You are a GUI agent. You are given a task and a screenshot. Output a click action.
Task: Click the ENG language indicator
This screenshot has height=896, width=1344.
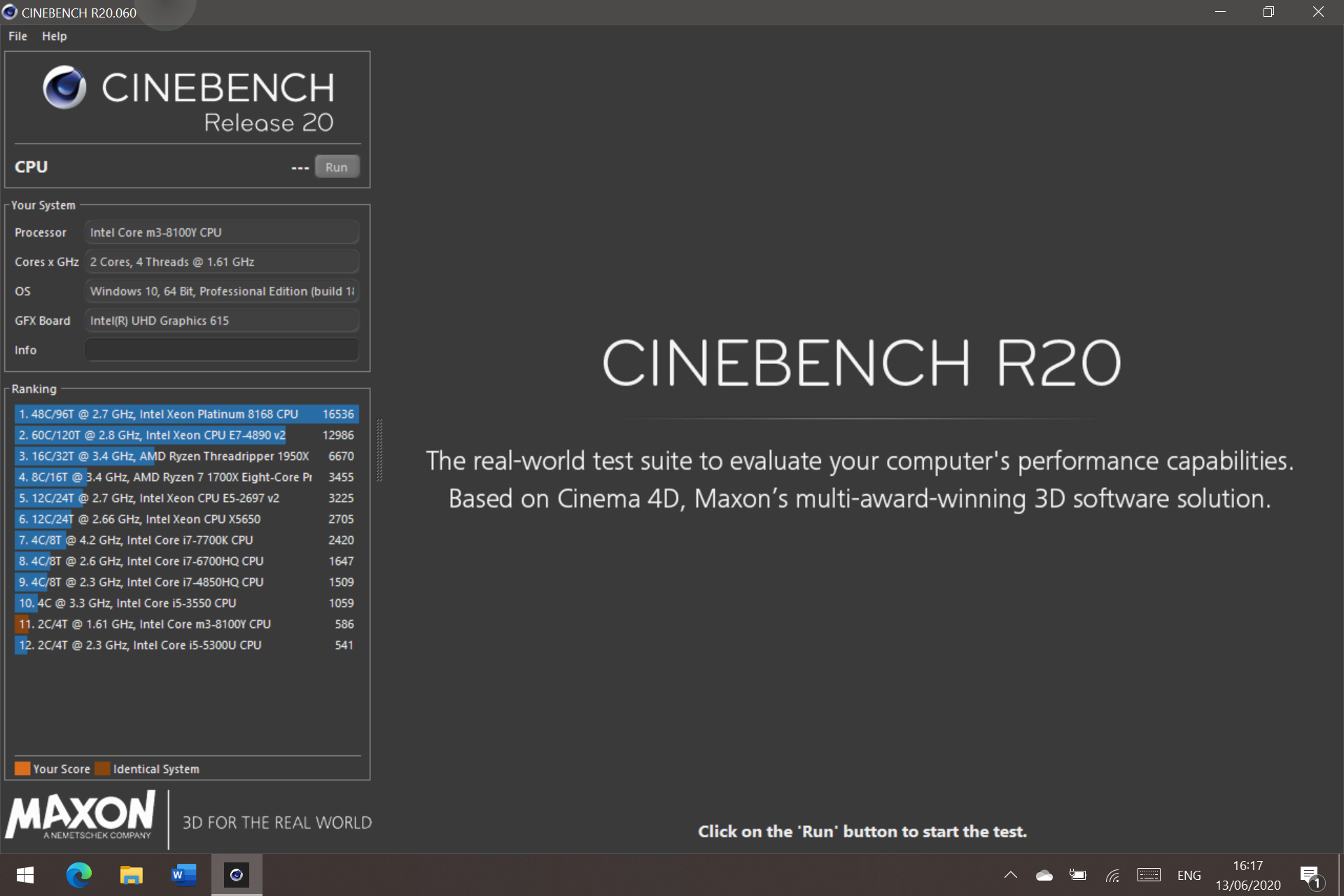tap(1189, 876)
